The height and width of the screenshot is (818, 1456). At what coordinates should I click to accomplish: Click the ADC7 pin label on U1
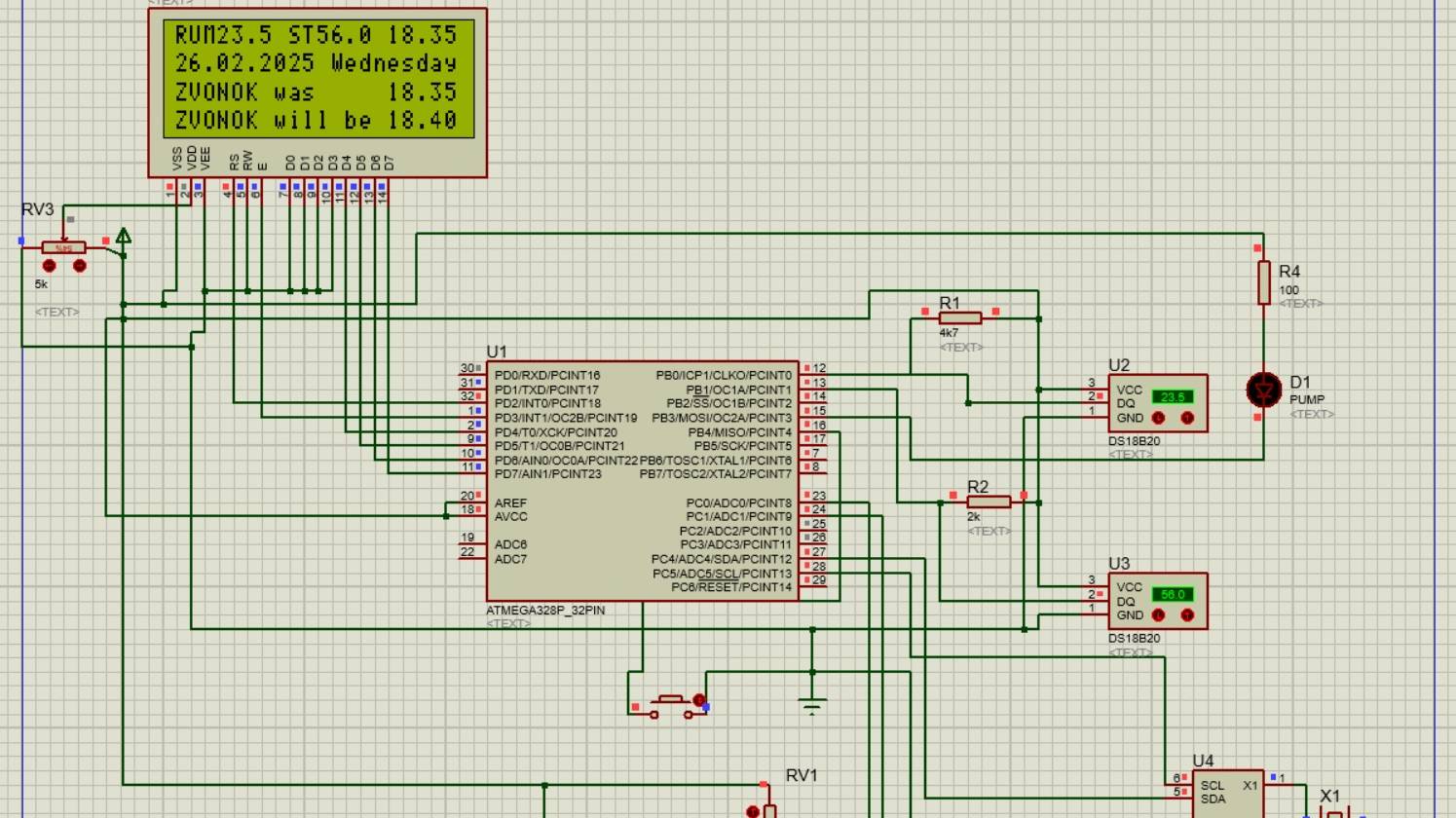pyautogui.click(x=510, y=559)
